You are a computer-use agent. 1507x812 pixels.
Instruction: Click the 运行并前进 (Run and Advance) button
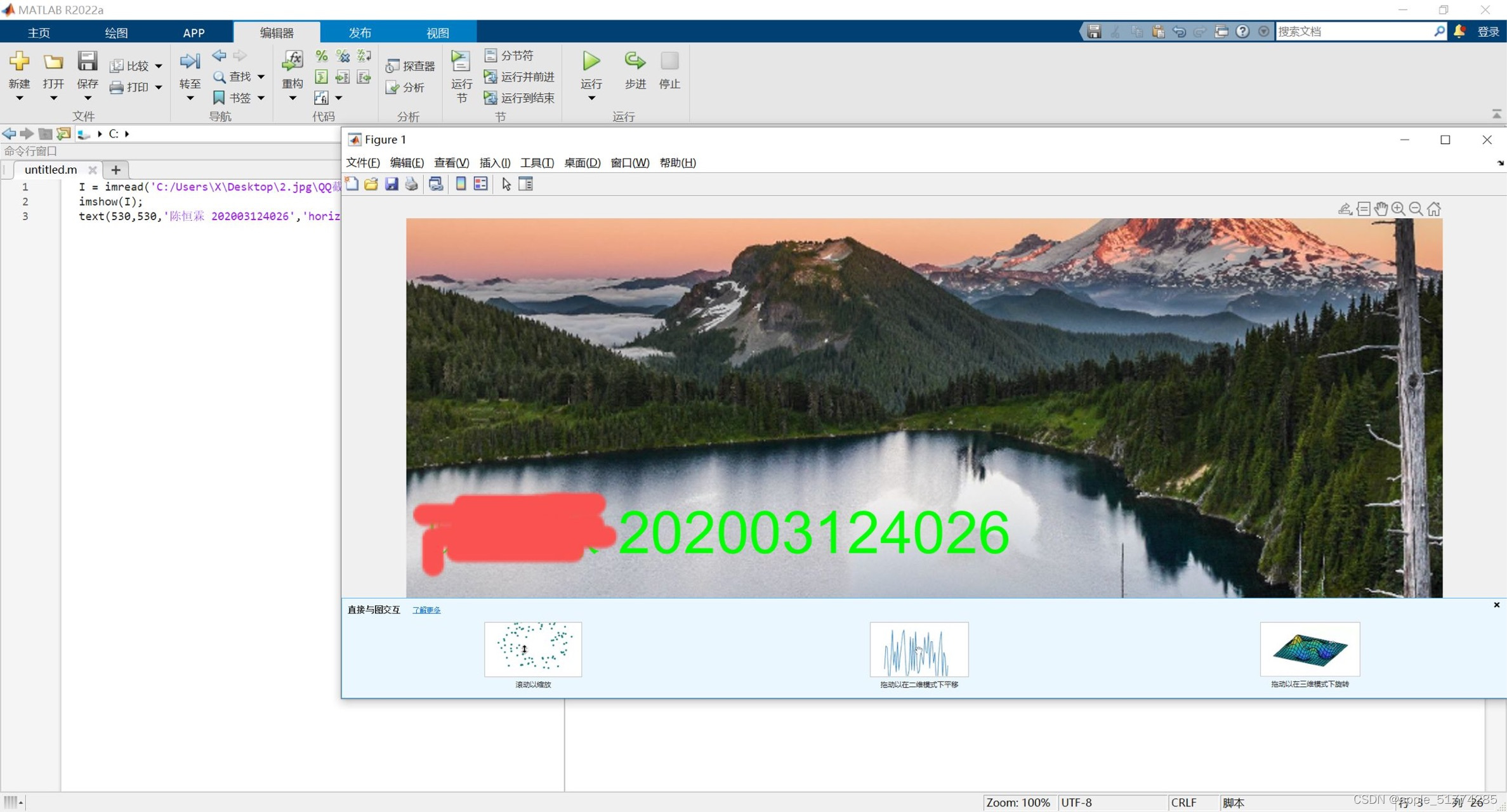(x=519, y=77)
